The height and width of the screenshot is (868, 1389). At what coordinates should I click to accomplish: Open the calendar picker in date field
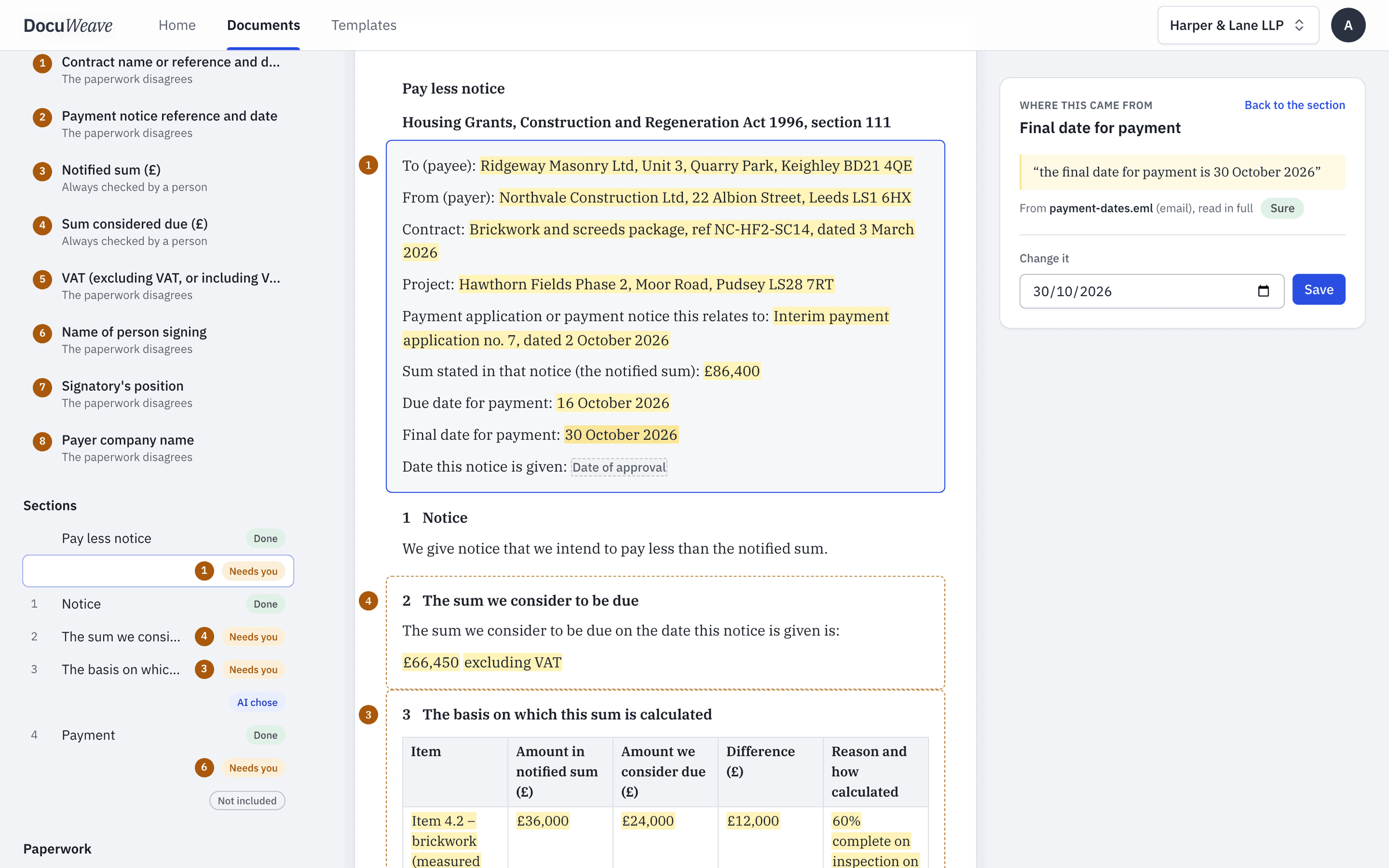click(x=1263, y=291)
